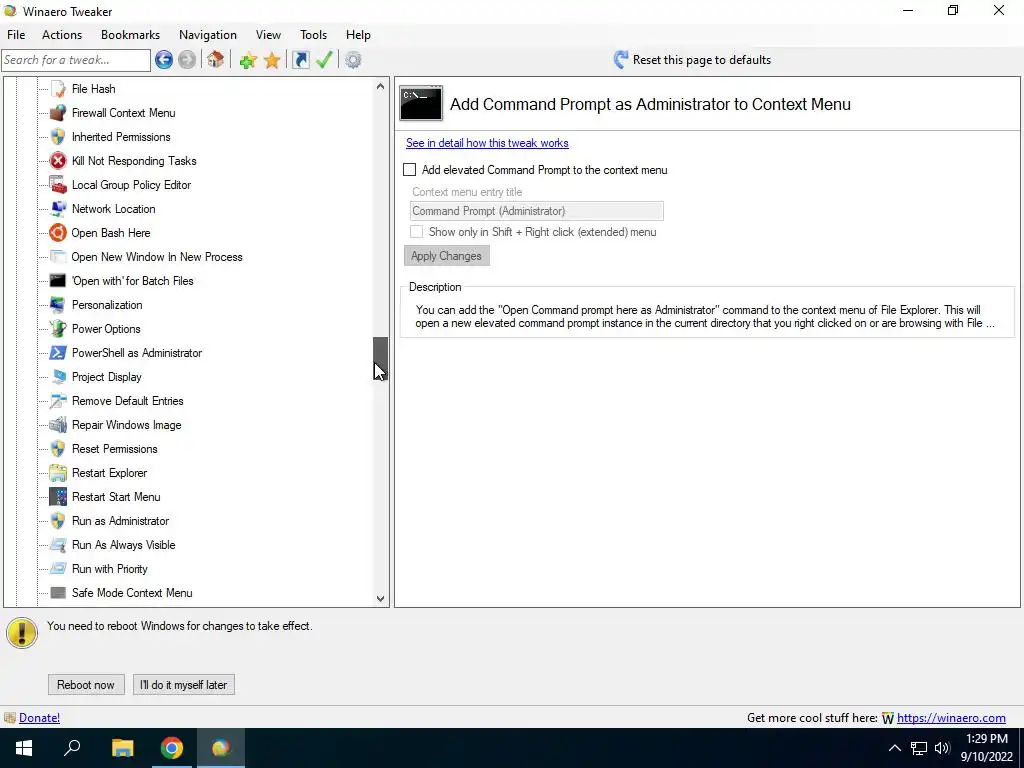1024x768 pixels.
Task: Open the Help menu
Action: (x=358, y=35)
